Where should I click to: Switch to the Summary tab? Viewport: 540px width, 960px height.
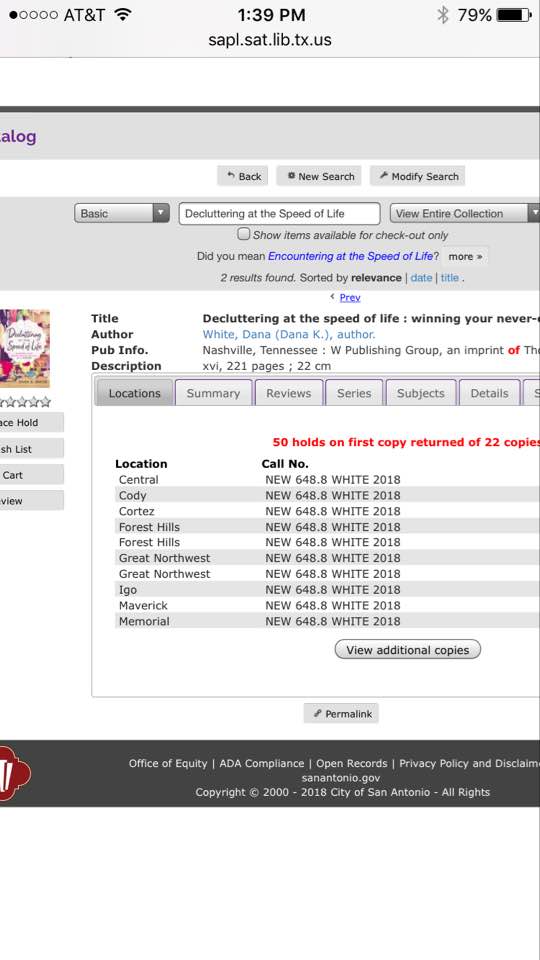(x=213, y=393)
